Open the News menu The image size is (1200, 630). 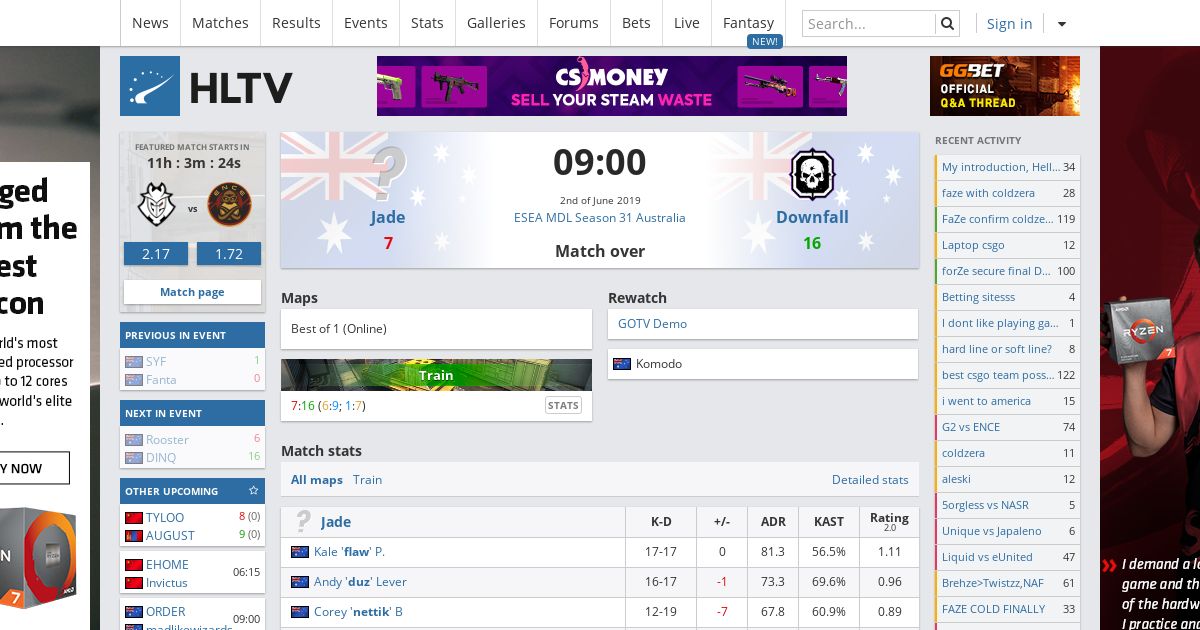(x=150, y=23)
